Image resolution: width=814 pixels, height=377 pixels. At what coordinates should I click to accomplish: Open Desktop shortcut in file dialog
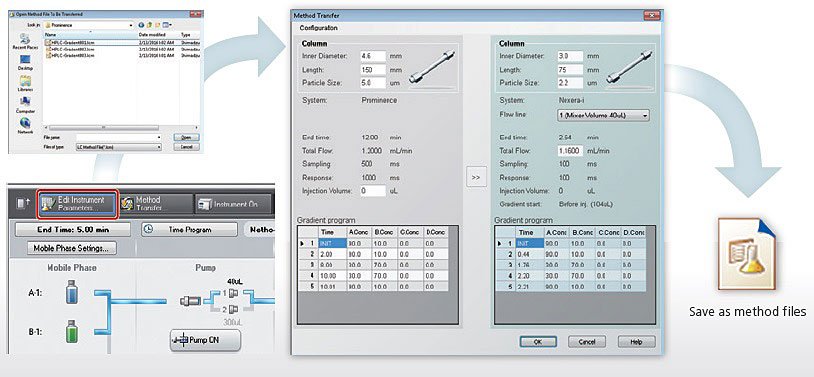tap(25, 62)
